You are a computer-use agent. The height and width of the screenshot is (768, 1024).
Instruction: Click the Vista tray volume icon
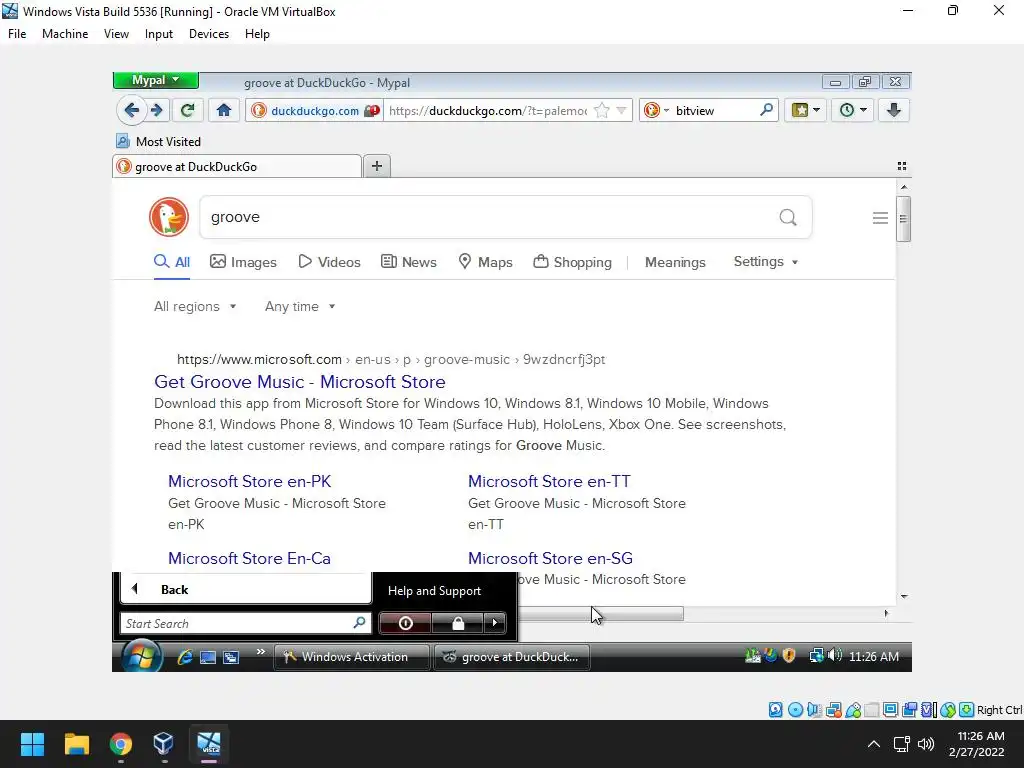(835, 656)
